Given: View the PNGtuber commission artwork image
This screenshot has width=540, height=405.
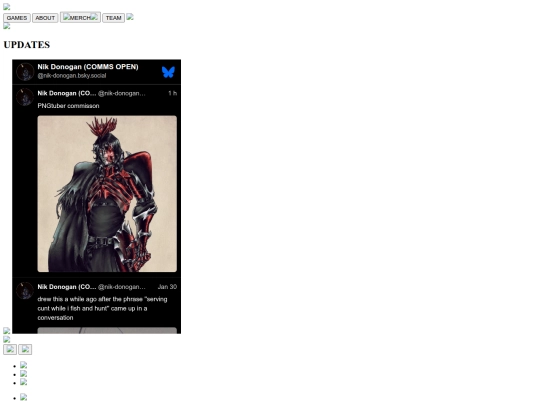Looking at the screenshot, I should pos(107,194).
